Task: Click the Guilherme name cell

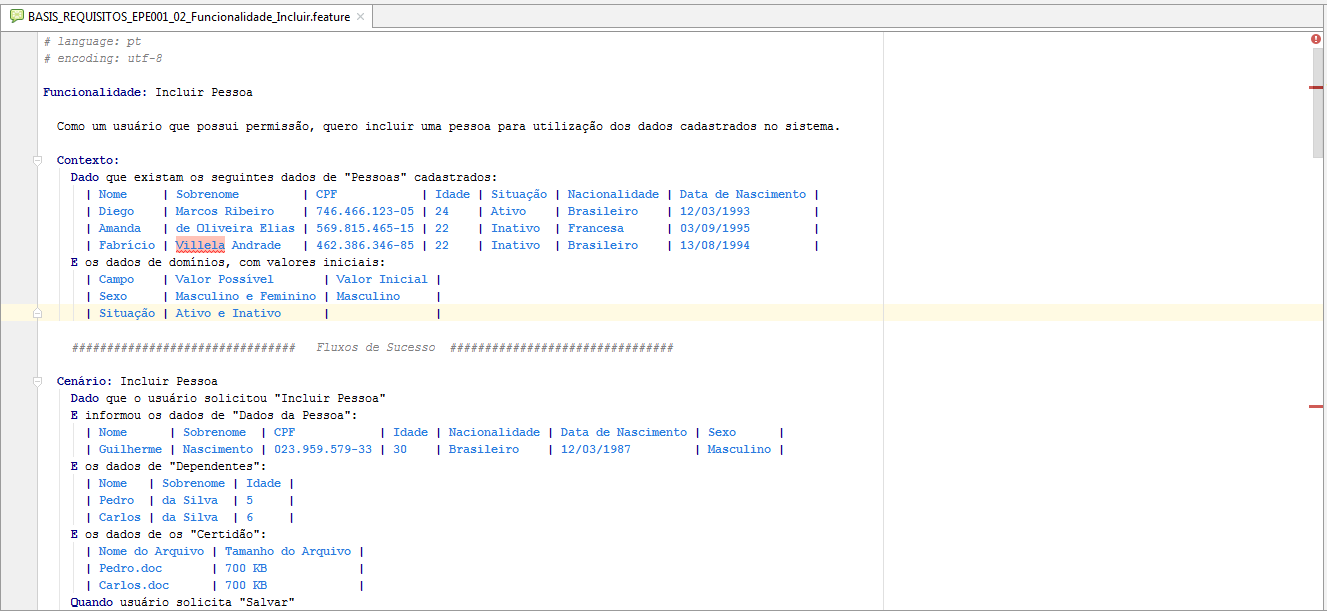Action: pos(130,449)
